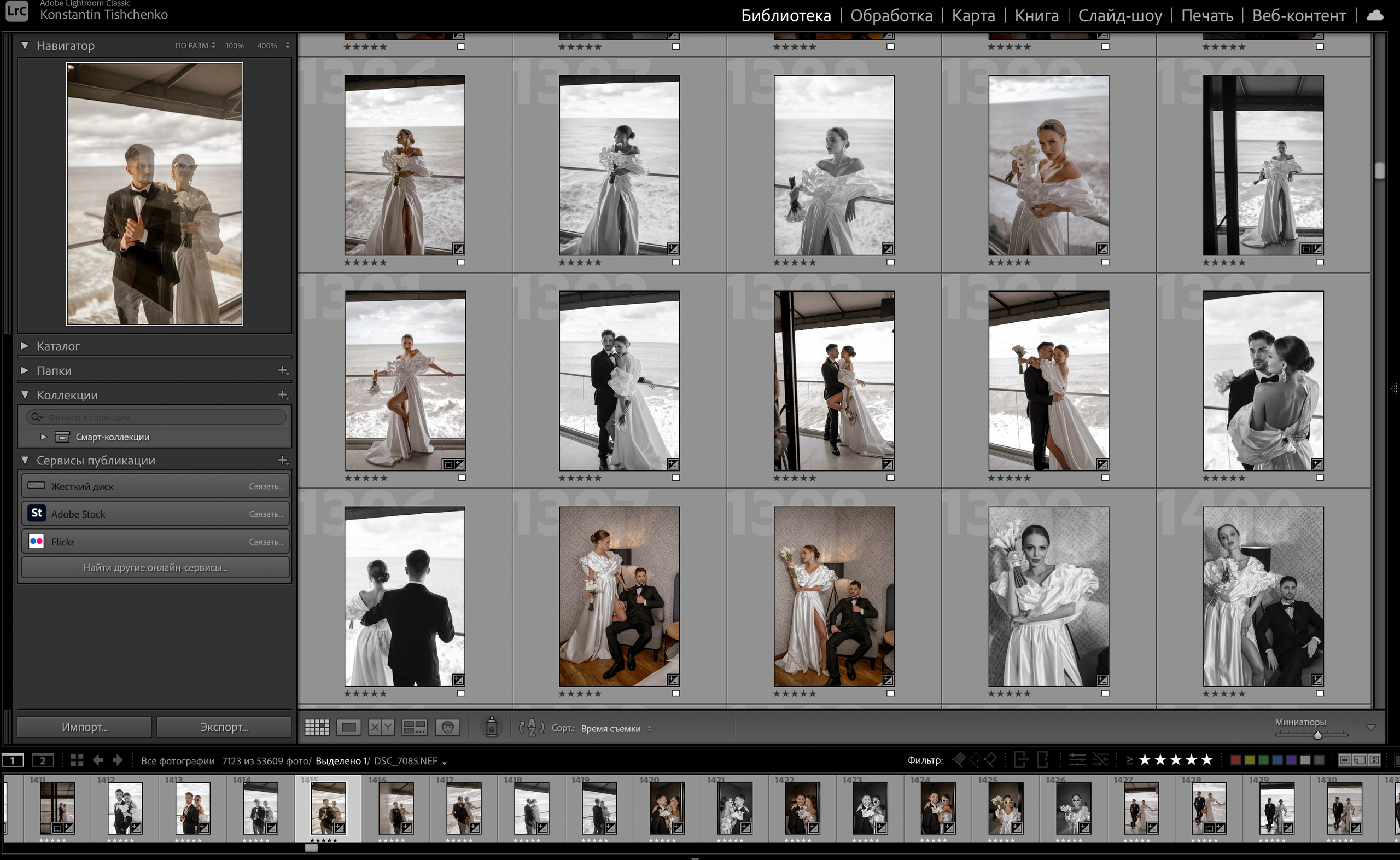
Task: Open Survey view
Action: pyautogui.click(x=415, y=727)
